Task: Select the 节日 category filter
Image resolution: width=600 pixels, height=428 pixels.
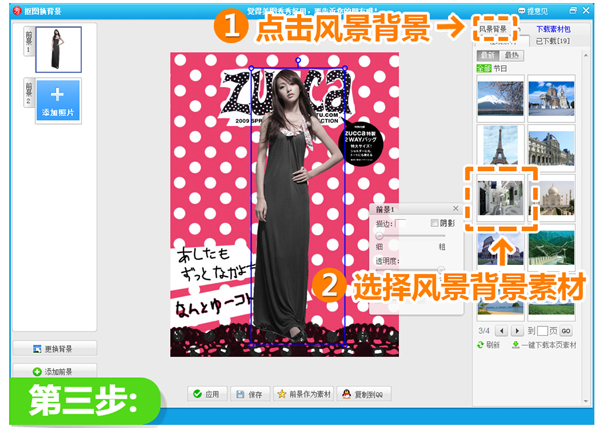Action: (500, 68)
